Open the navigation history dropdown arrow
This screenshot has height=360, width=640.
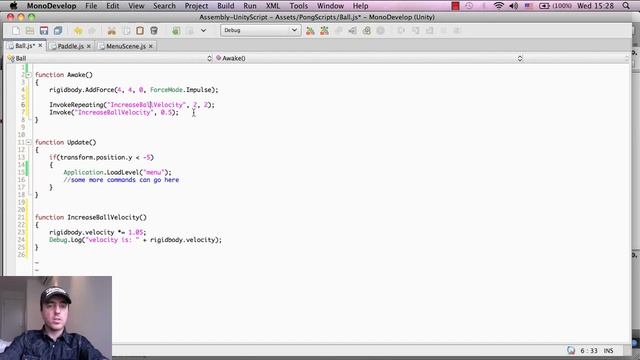[x=203, y=31]
